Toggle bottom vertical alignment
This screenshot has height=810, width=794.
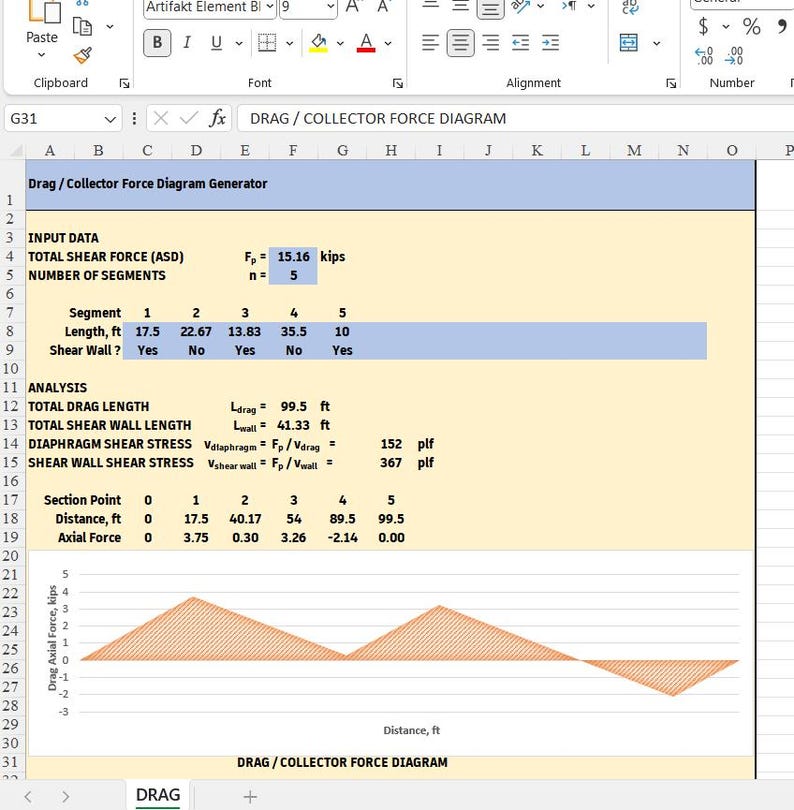(490, 8)
